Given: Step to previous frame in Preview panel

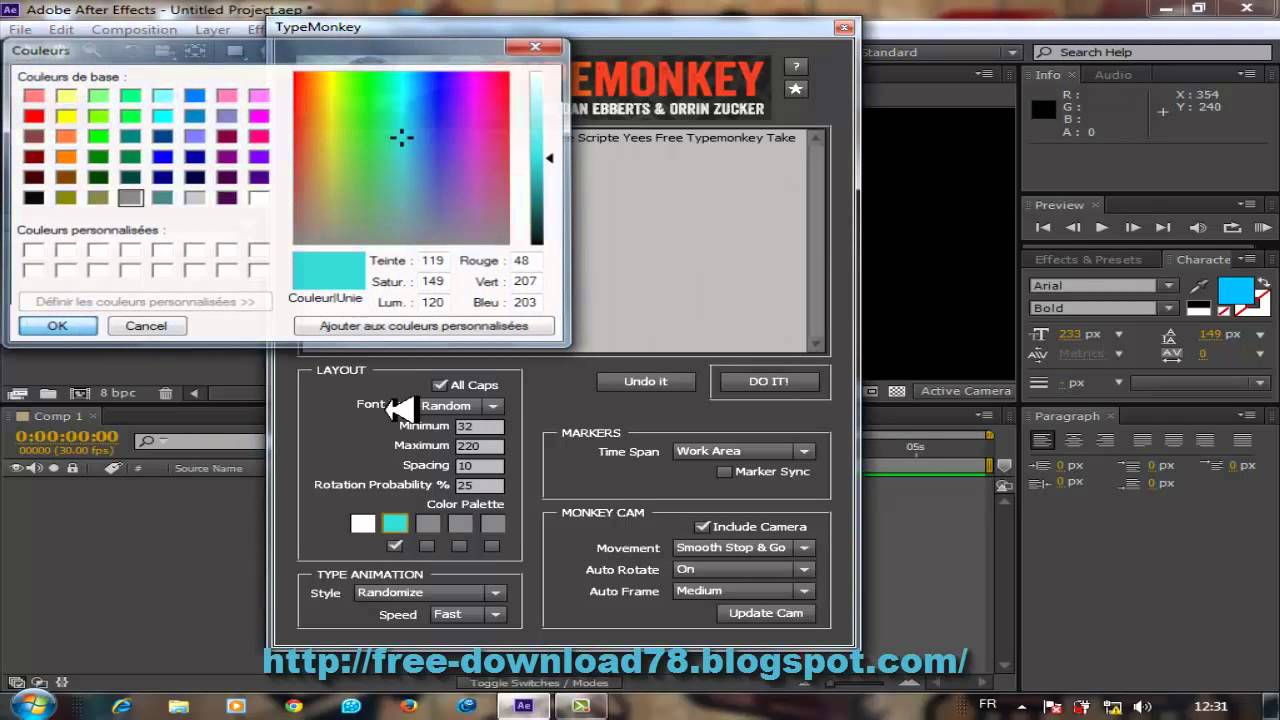Looking at the screenshot, I should (x=1073, y=228).
